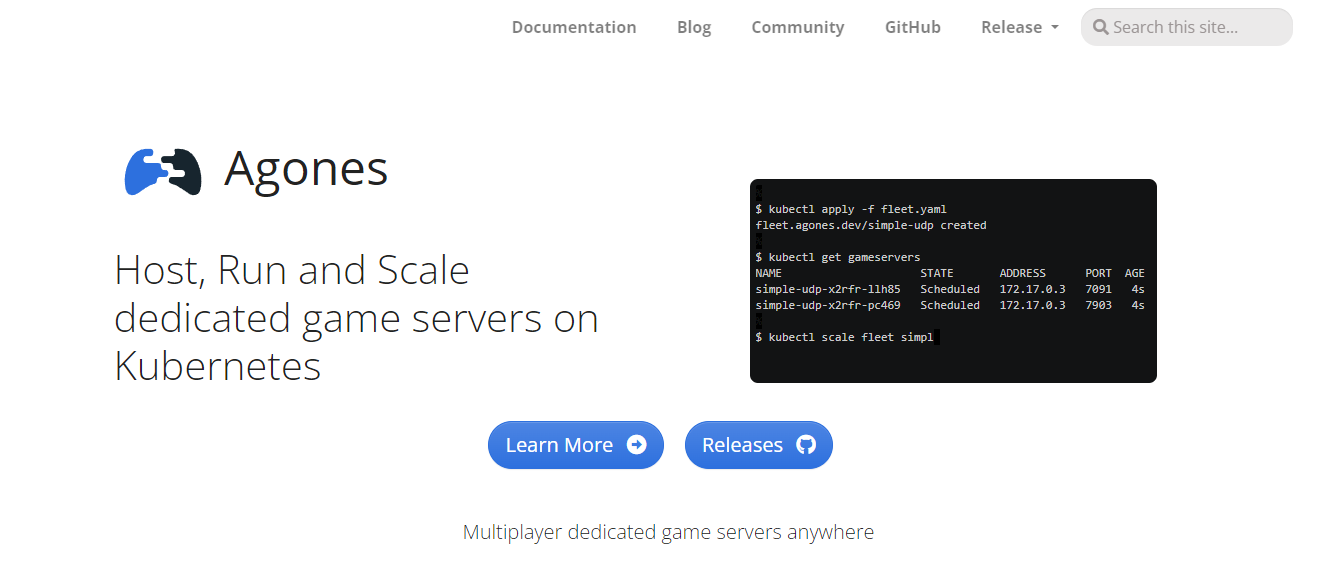Image resolution: width=1333 pixels, height=586 pixels.
Task: Click 'kubectl get gameservers' command line
Action: 838,257
